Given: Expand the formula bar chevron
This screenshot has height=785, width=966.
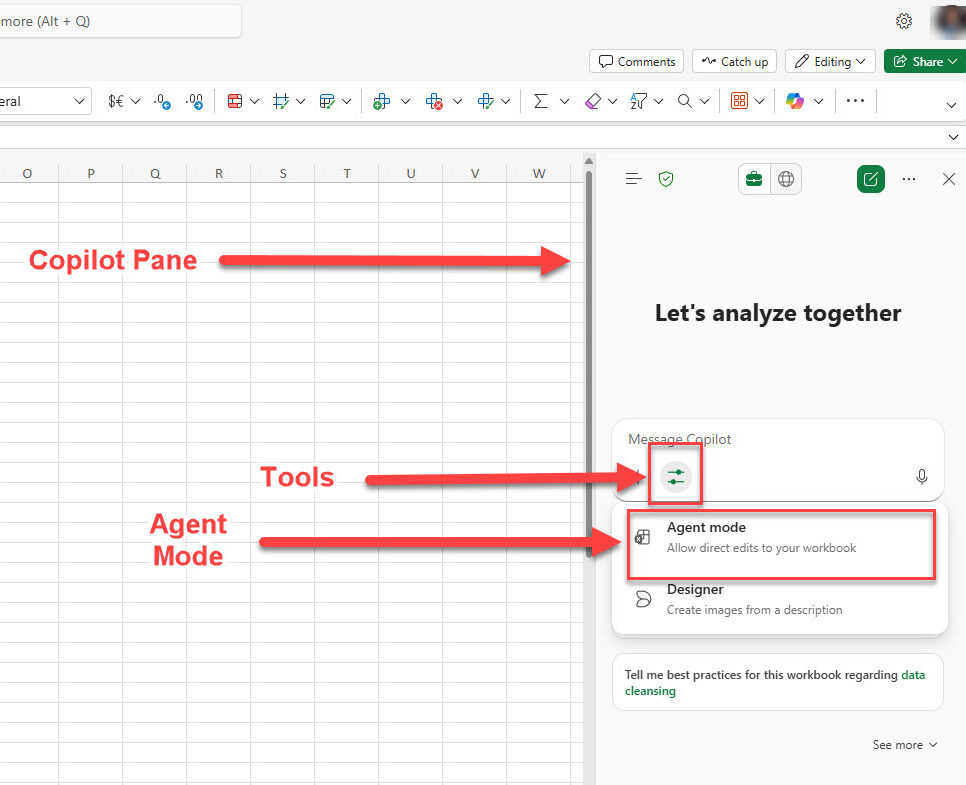Looking at the screenshot, I should click(954, 137).
